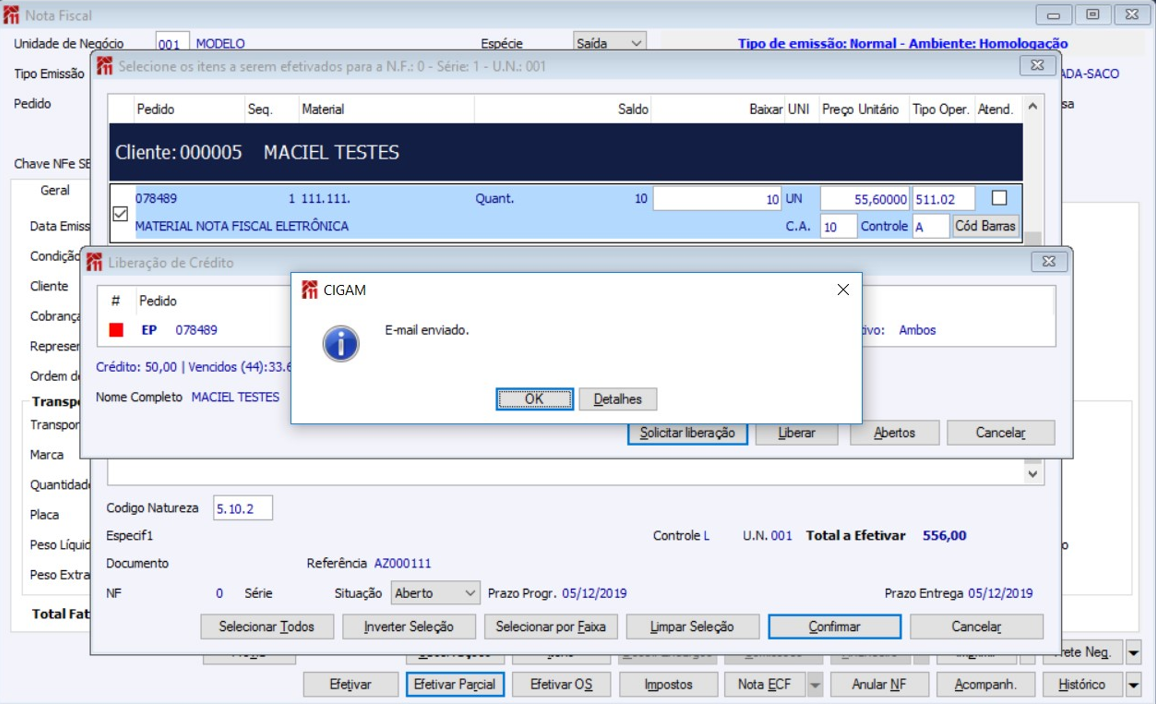Viewport: 1156px width, 704px height.
Task: Click Unidade de Negócio field 001
Action: (x=172, y=43)
